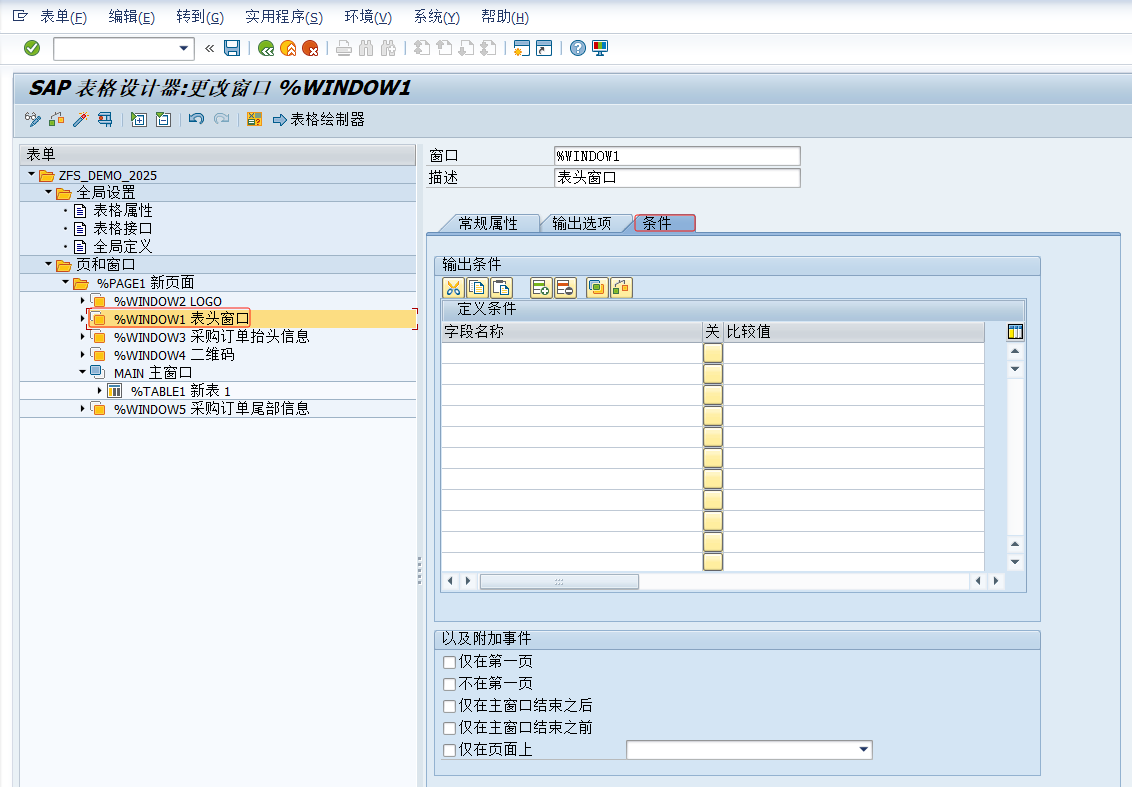
Task: Click the Check form squares icon
Action: pyautogui.click(x=56, y=119)
